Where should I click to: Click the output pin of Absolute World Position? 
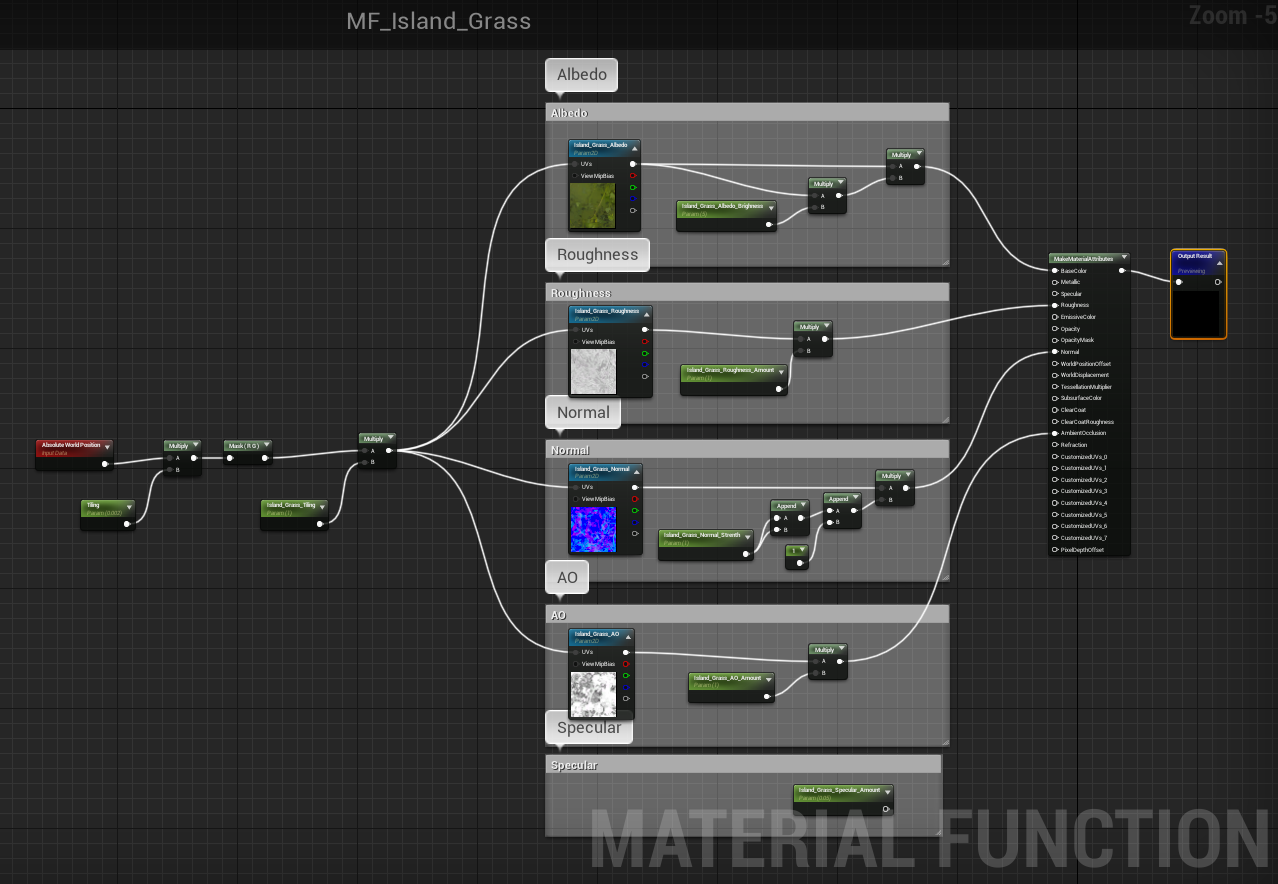[x=106, y=464]
